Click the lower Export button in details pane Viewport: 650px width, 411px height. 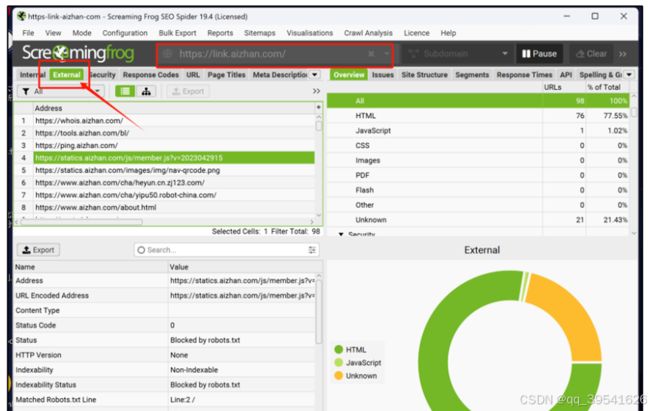39,250
